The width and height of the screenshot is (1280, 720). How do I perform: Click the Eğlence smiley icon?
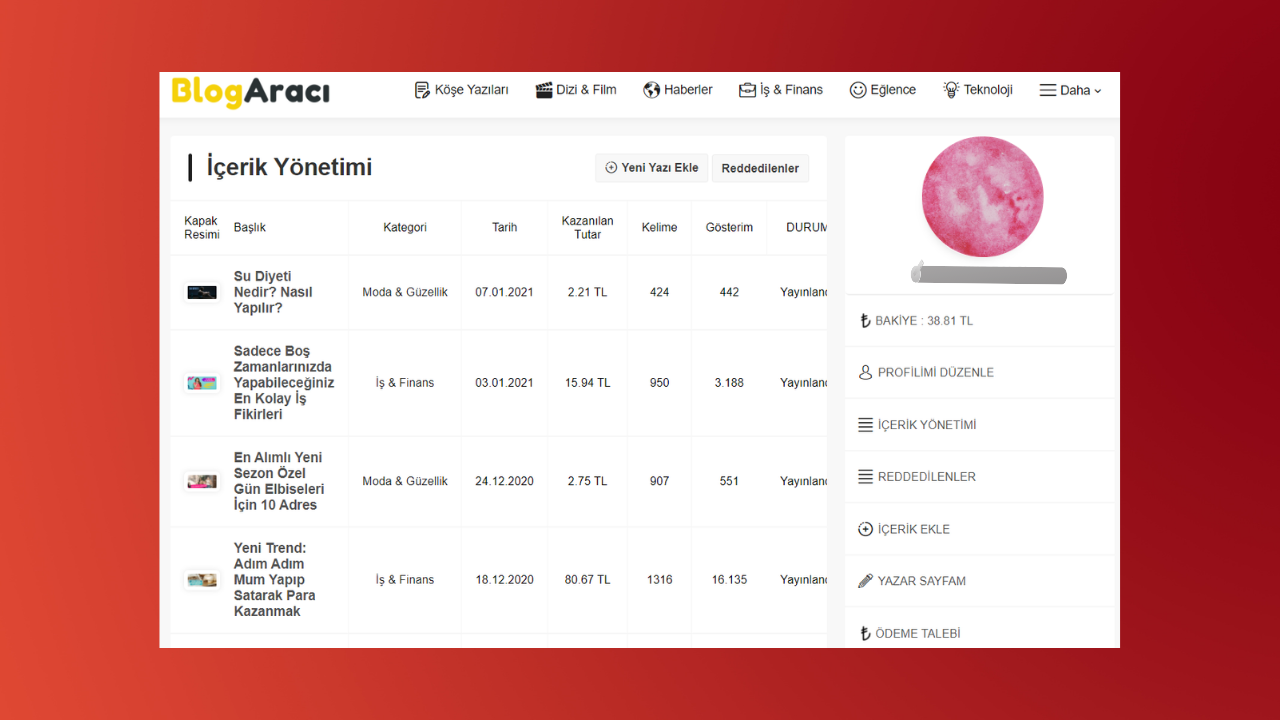tap(858, 90)
